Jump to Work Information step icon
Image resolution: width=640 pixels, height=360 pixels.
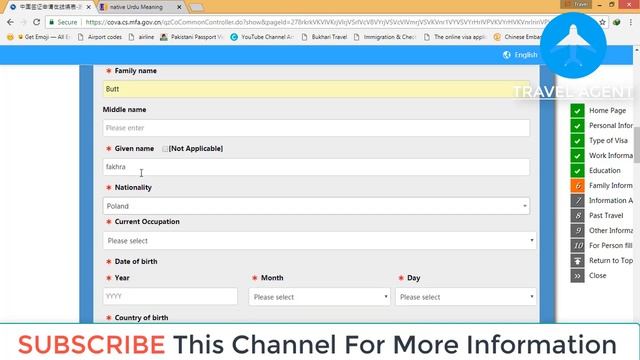click(577, 156)
